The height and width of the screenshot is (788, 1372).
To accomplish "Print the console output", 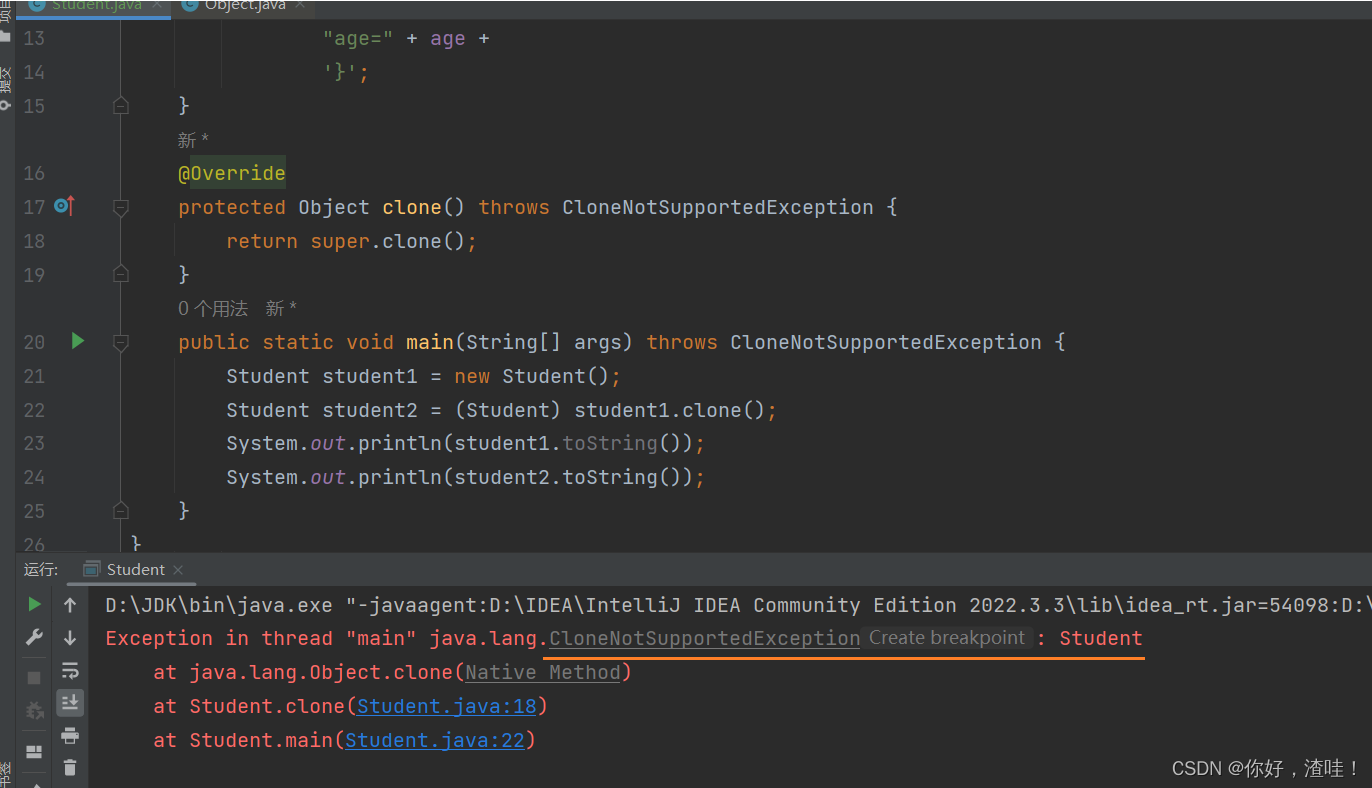I will click(70, 735).
